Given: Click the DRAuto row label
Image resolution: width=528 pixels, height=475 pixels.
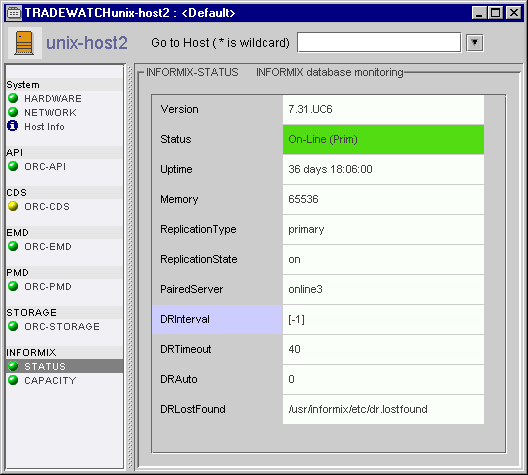Looking at the screenshot, I should coord(178,379).
